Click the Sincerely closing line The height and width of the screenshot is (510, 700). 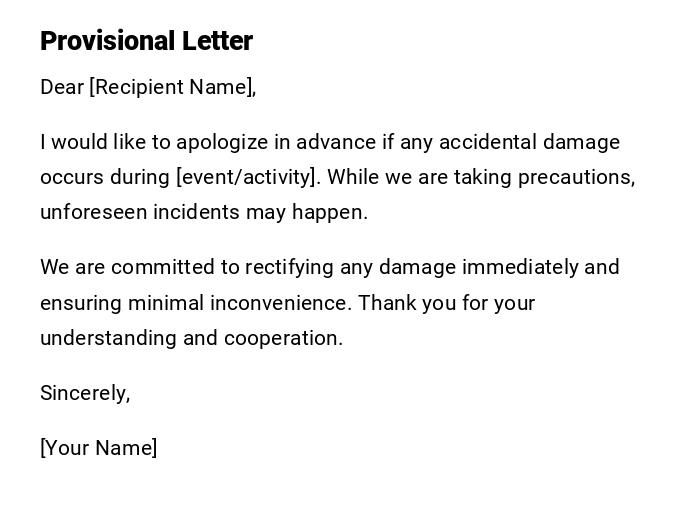(85, 393)
